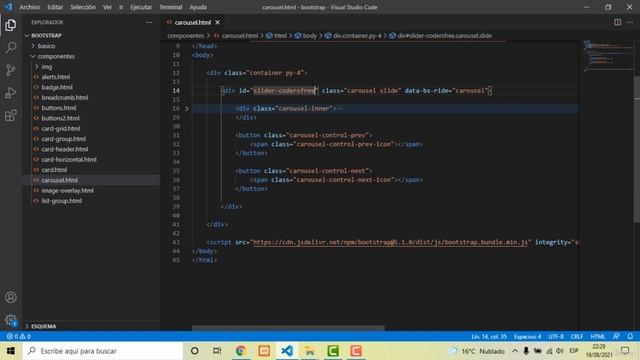Click the volume icon in system tray
Screen dimensions: 640x360
(x=560, y=351)
